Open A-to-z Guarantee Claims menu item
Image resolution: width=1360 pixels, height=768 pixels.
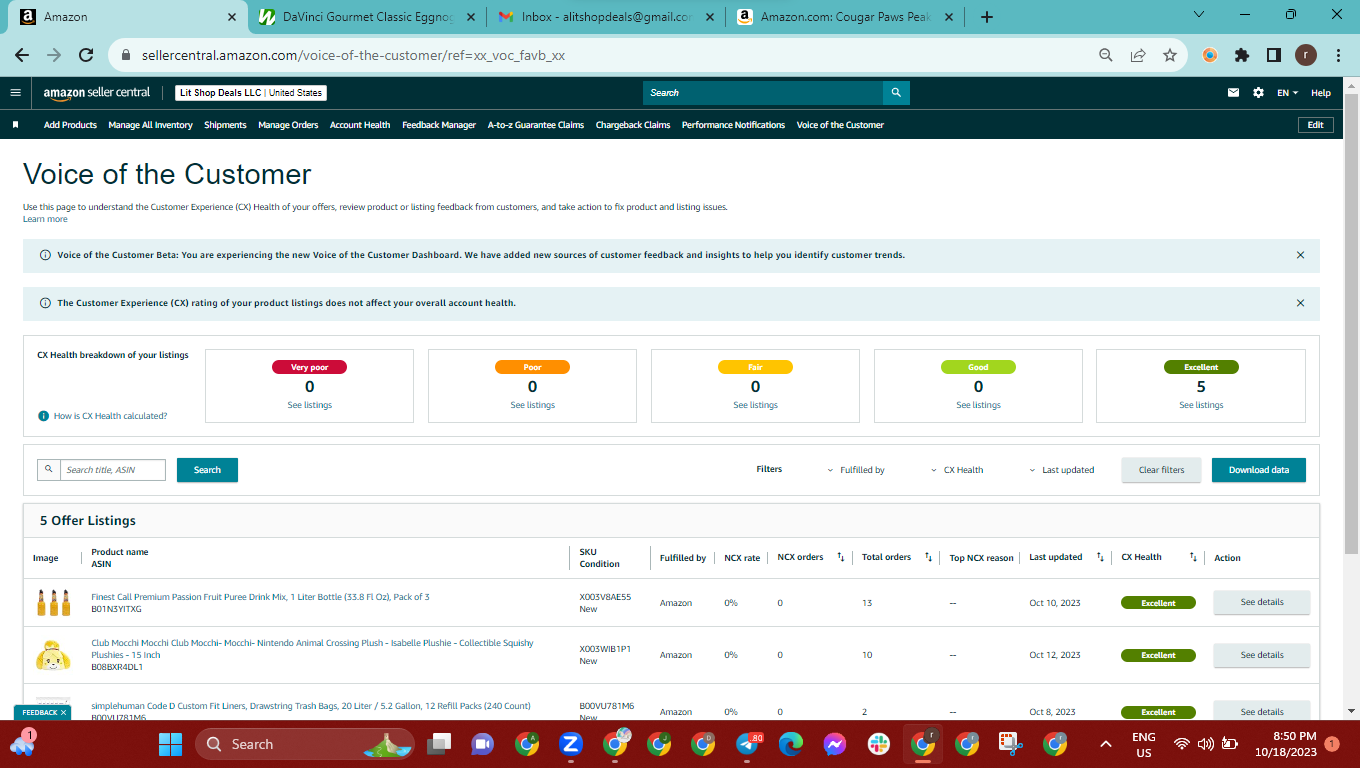[536, 125]
